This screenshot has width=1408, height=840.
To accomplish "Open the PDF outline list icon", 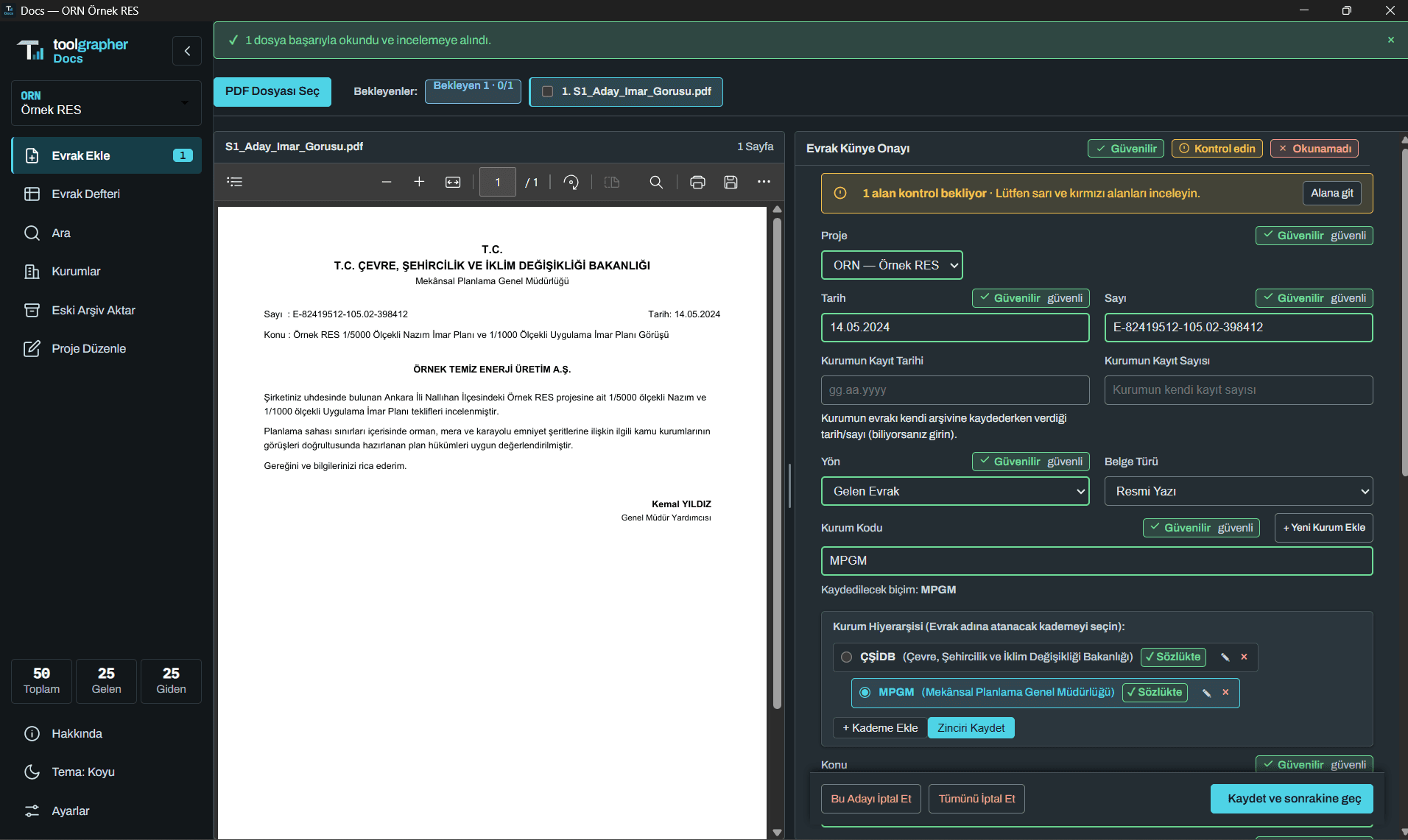I will click(235, 182).
